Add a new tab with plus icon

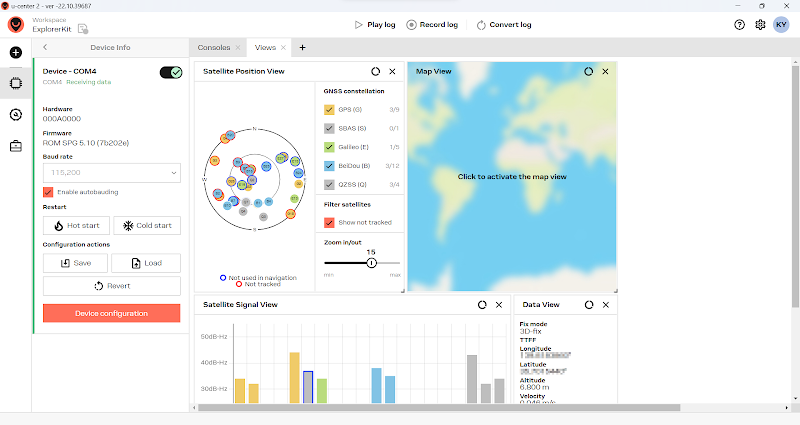point(303,47)
